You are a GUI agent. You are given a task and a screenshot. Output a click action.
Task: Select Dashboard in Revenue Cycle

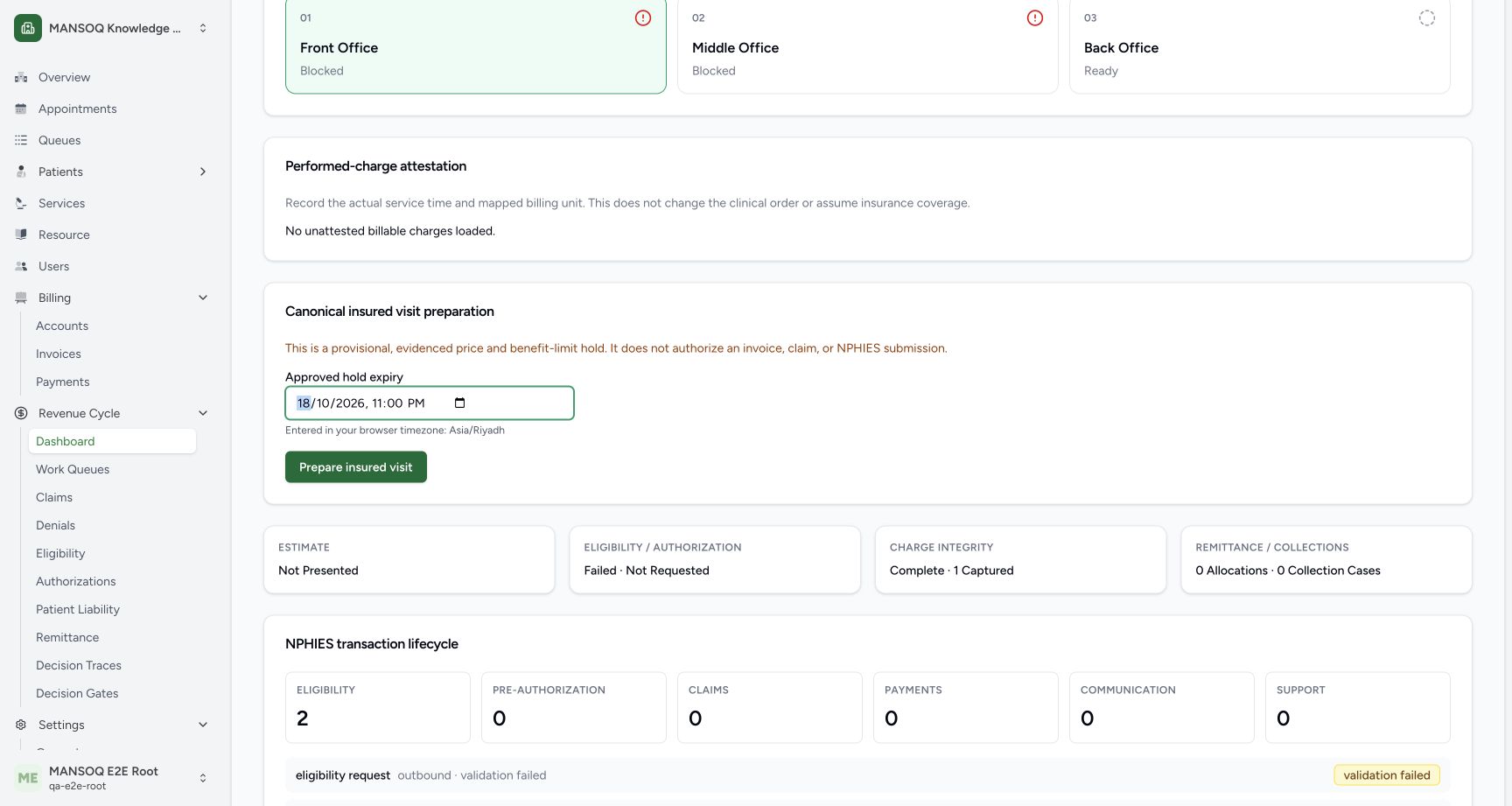[112, 441]
